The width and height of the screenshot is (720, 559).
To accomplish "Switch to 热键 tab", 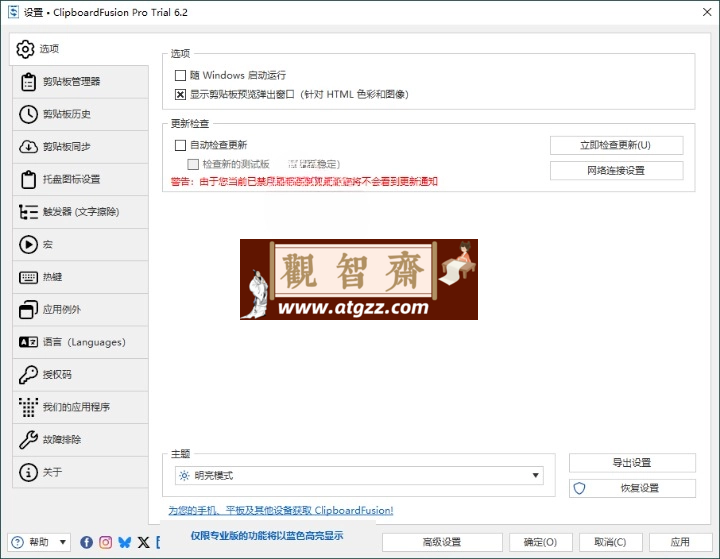I will tap(80, 277).
